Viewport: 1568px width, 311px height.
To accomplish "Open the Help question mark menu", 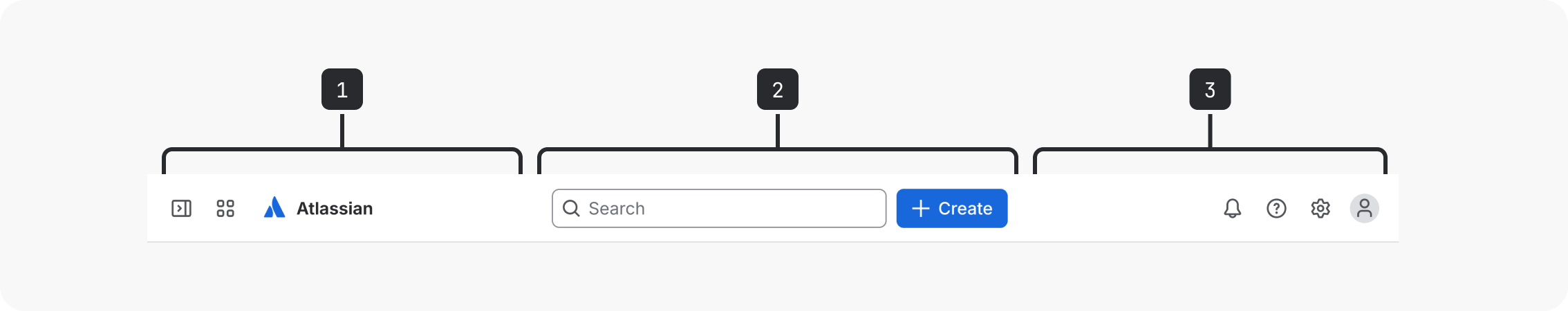I will 1276,208.
